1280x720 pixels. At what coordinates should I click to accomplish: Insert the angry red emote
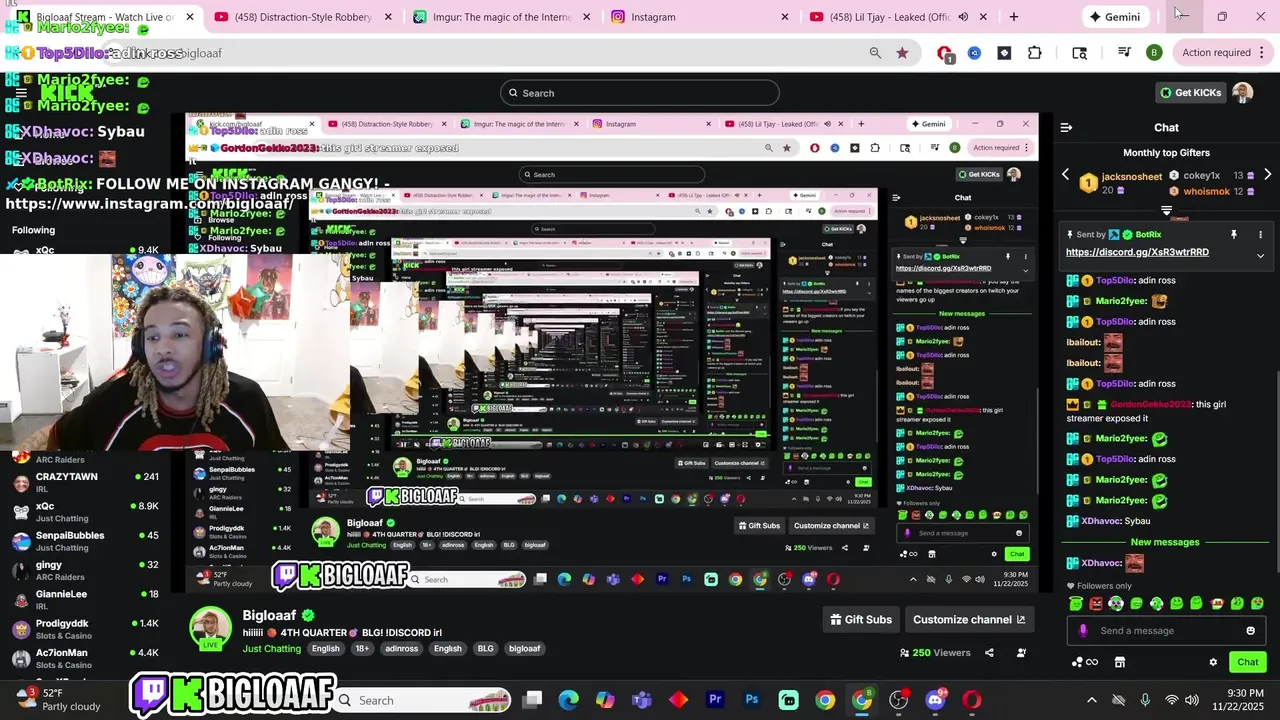click(x=1096, y=603)
